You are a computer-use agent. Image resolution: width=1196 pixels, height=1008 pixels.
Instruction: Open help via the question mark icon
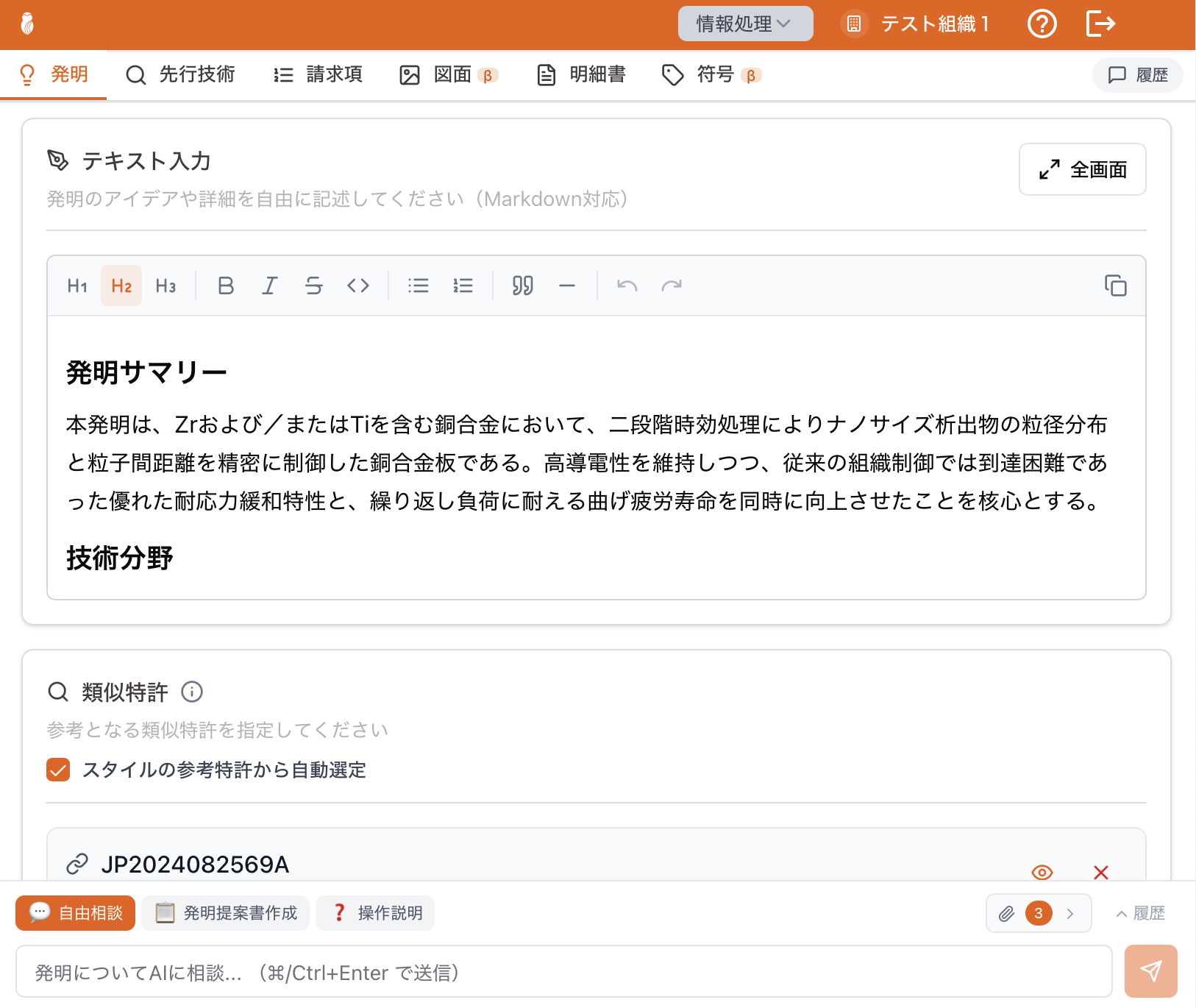click(1042, 24)
